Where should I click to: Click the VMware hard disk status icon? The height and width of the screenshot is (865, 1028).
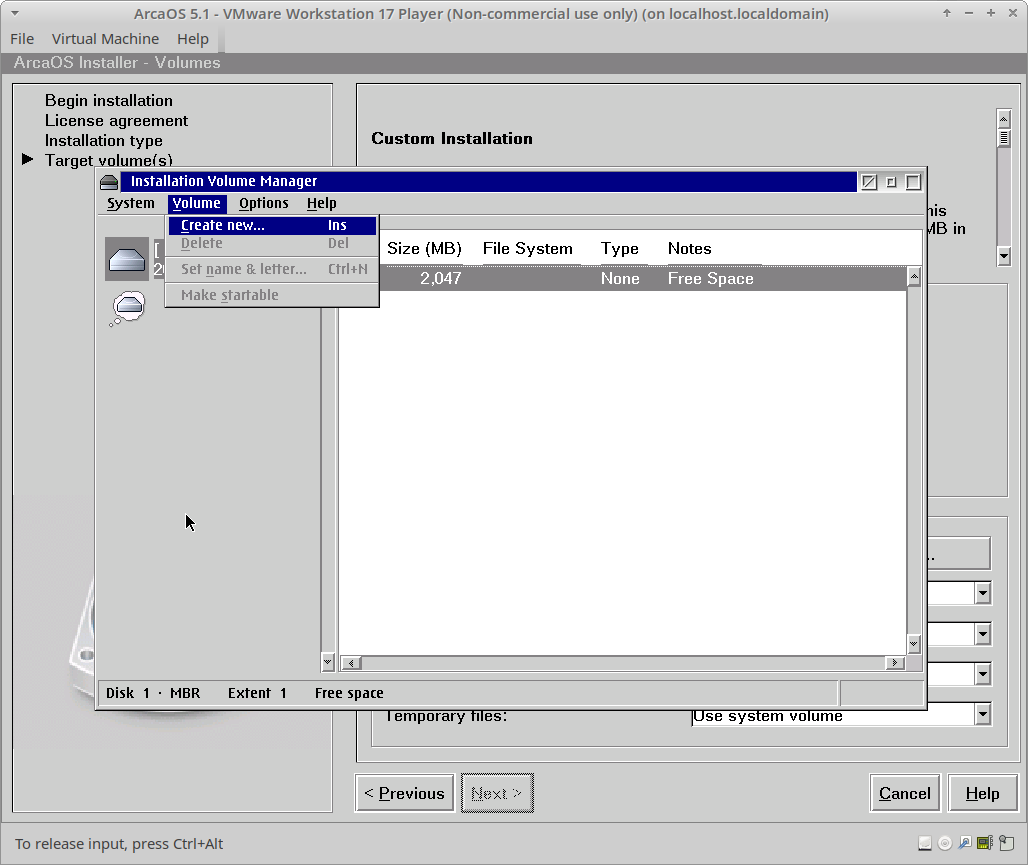point(925,843)
